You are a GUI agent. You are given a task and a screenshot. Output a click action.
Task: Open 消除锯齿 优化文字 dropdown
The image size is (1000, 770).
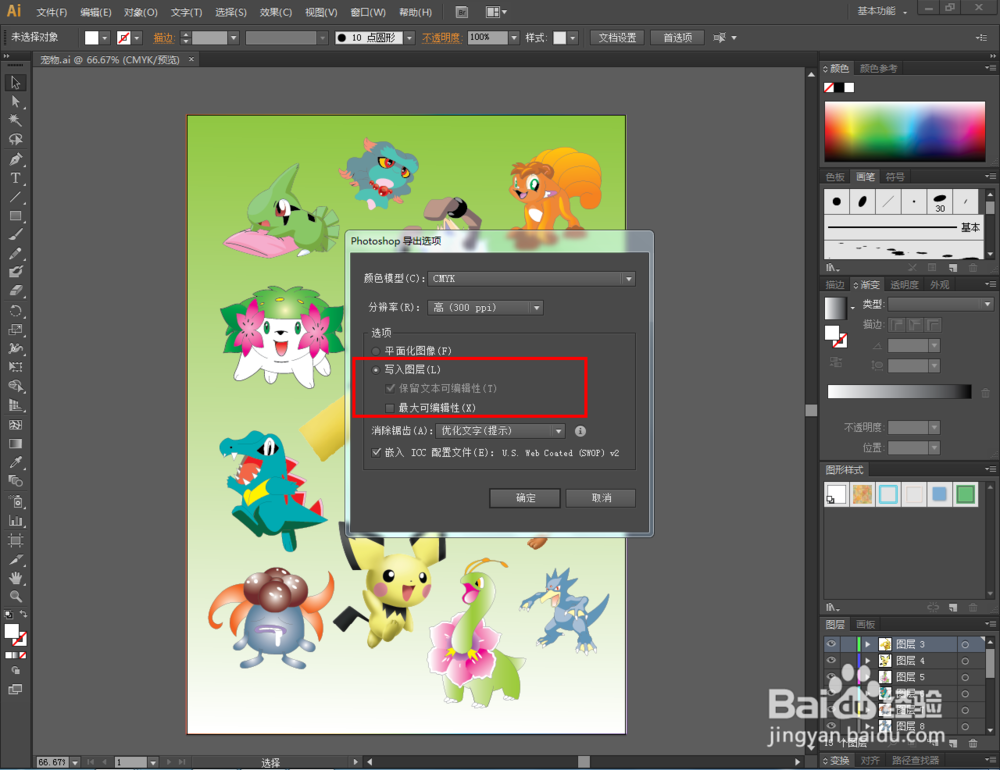tap(501, 431)
